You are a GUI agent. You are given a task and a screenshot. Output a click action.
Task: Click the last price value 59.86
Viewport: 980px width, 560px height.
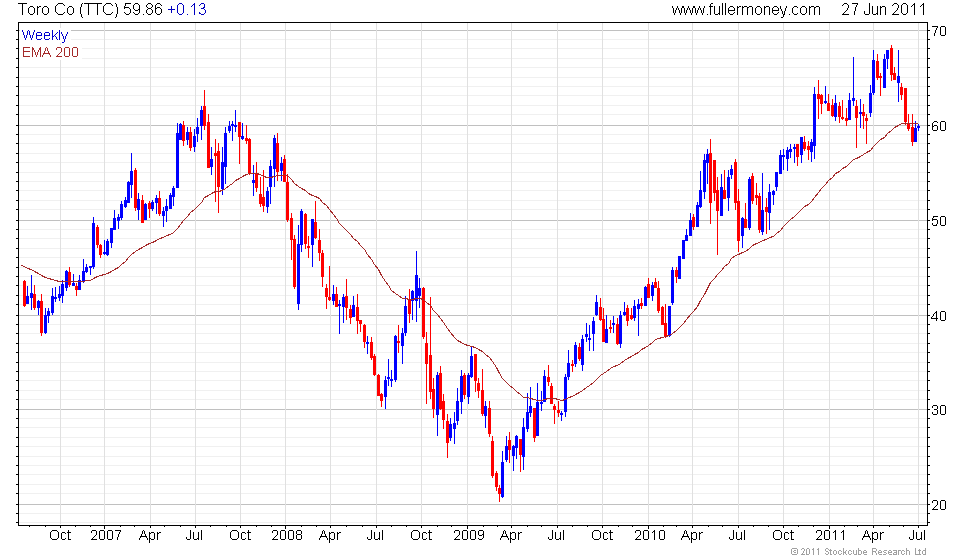143,9
